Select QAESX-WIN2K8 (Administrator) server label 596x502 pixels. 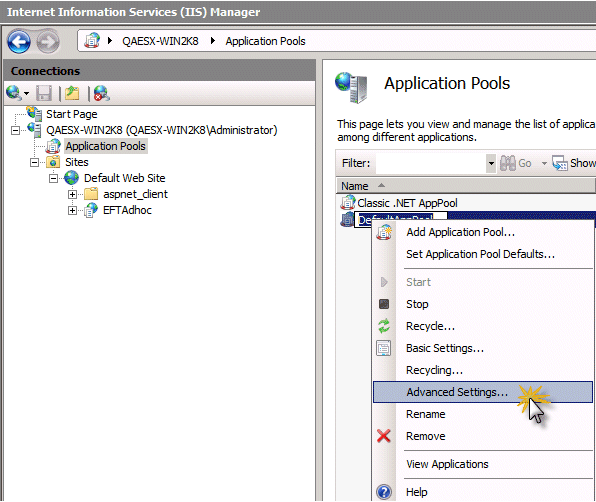(x=162, y=130)
